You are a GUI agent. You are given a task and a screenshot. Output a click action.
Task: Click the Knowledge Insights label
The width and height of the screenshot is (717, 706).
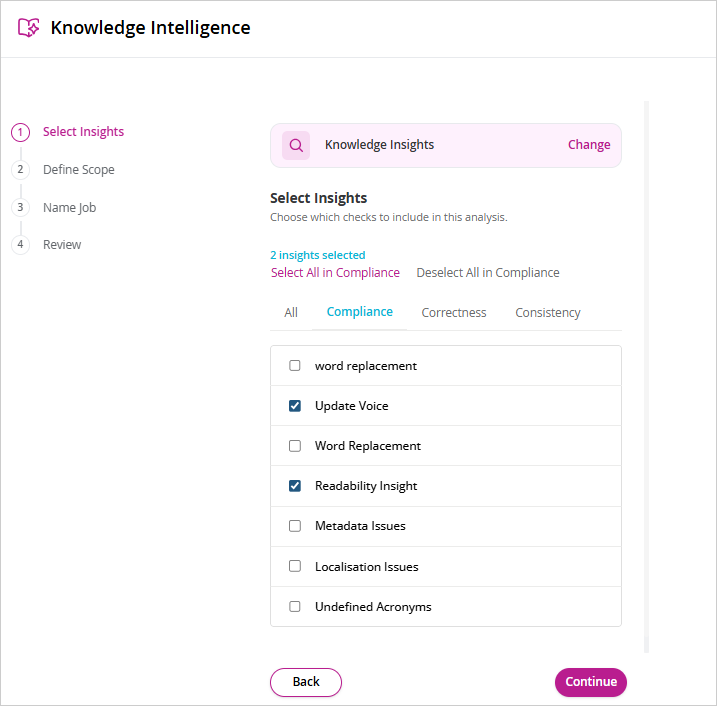[380, 145]
